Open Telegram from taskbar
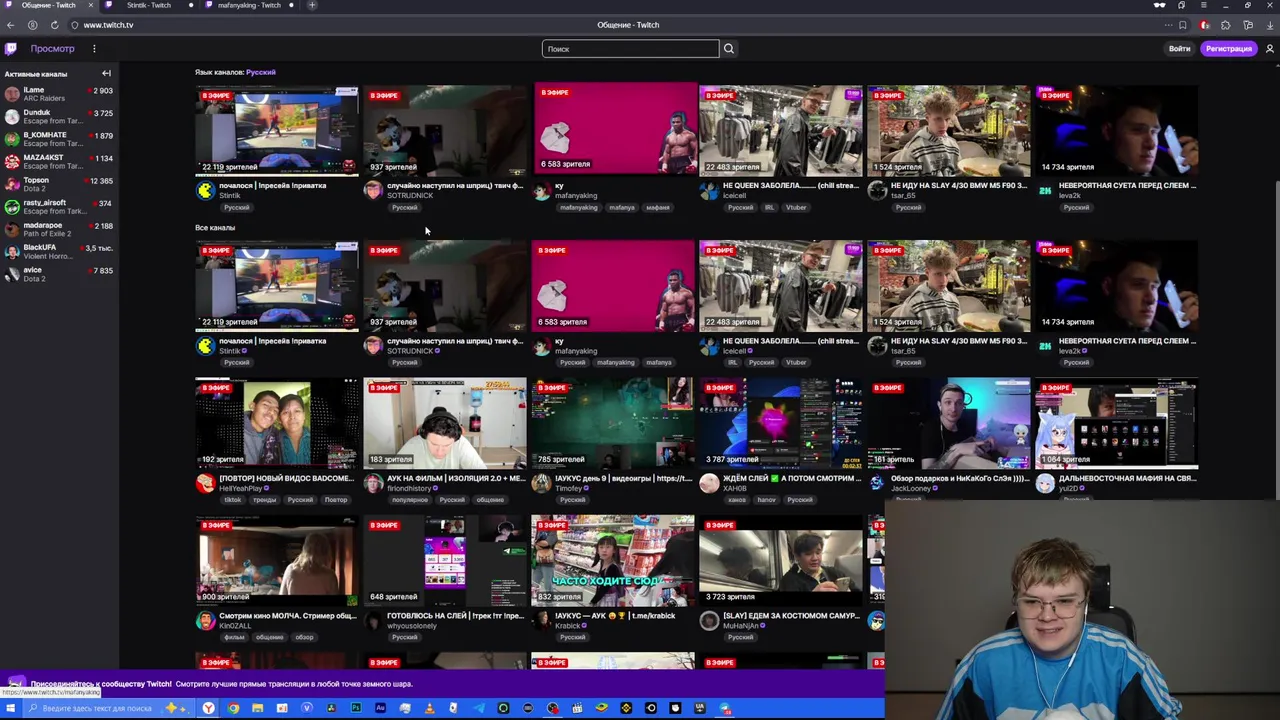Image resolution: width=1280 pixels, height=720 pixels. coord(478,708)
